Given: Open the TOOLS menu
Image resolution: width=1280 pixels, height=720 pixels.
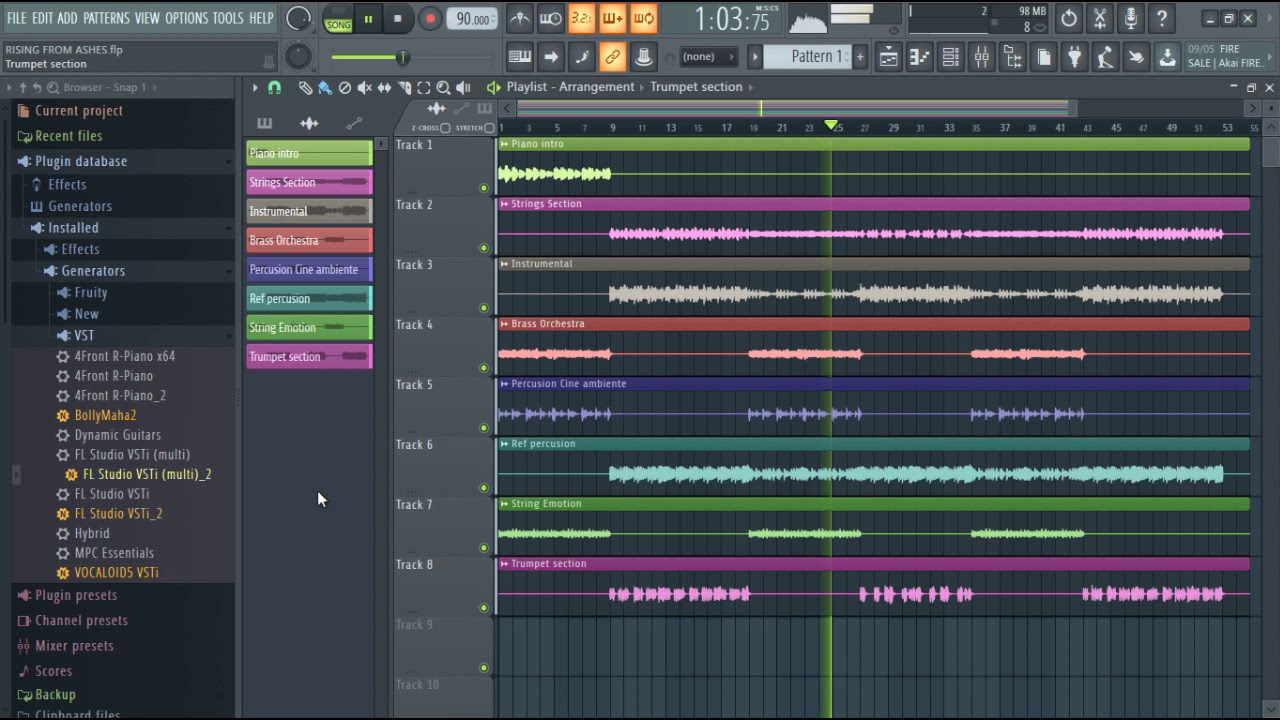Looking at the screenshot, I should (x=228, y=18).
